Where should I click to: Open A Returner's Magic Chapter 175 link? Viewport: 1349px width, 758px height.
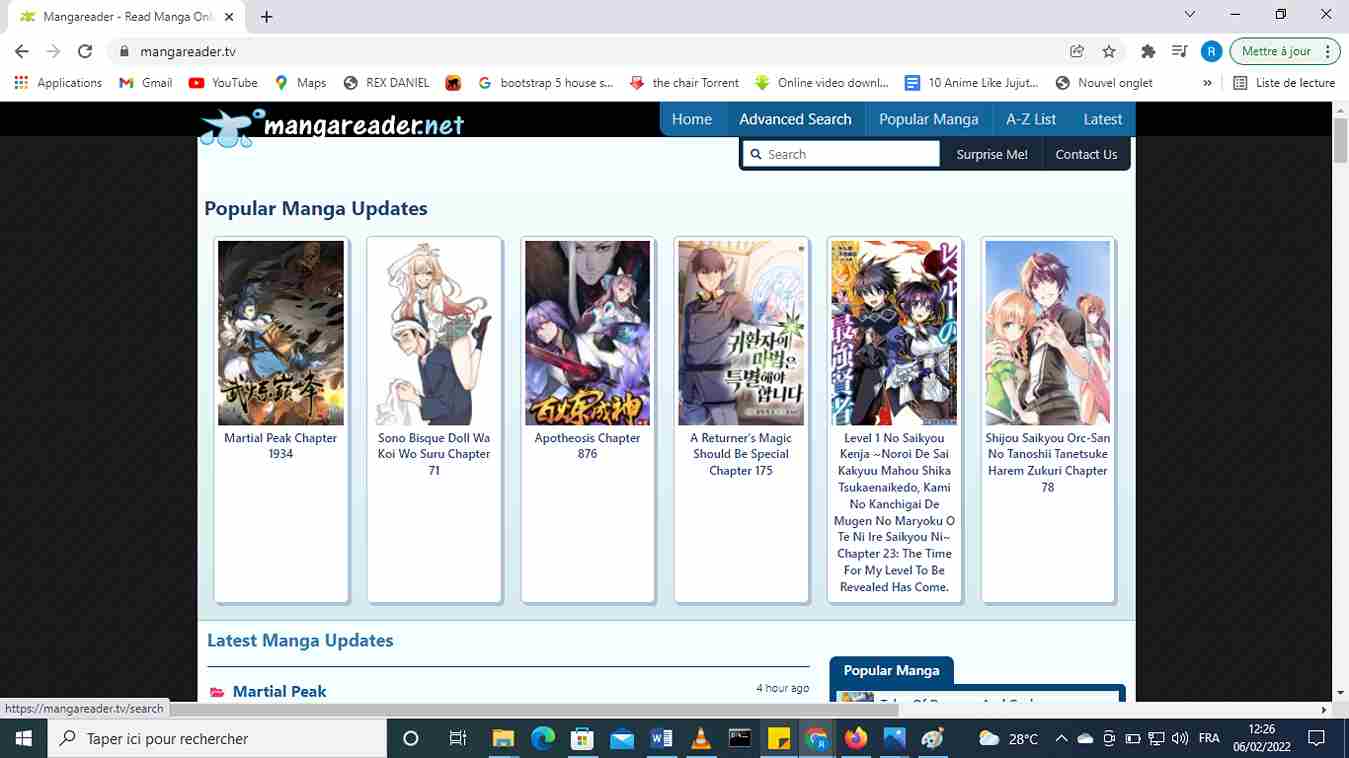click(741, 454)
